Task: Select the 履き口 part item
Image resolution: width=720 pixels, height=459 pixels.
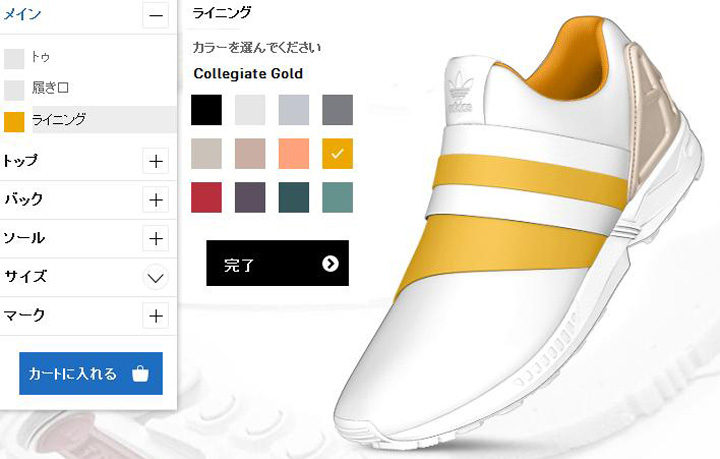Action: point(50,89)
